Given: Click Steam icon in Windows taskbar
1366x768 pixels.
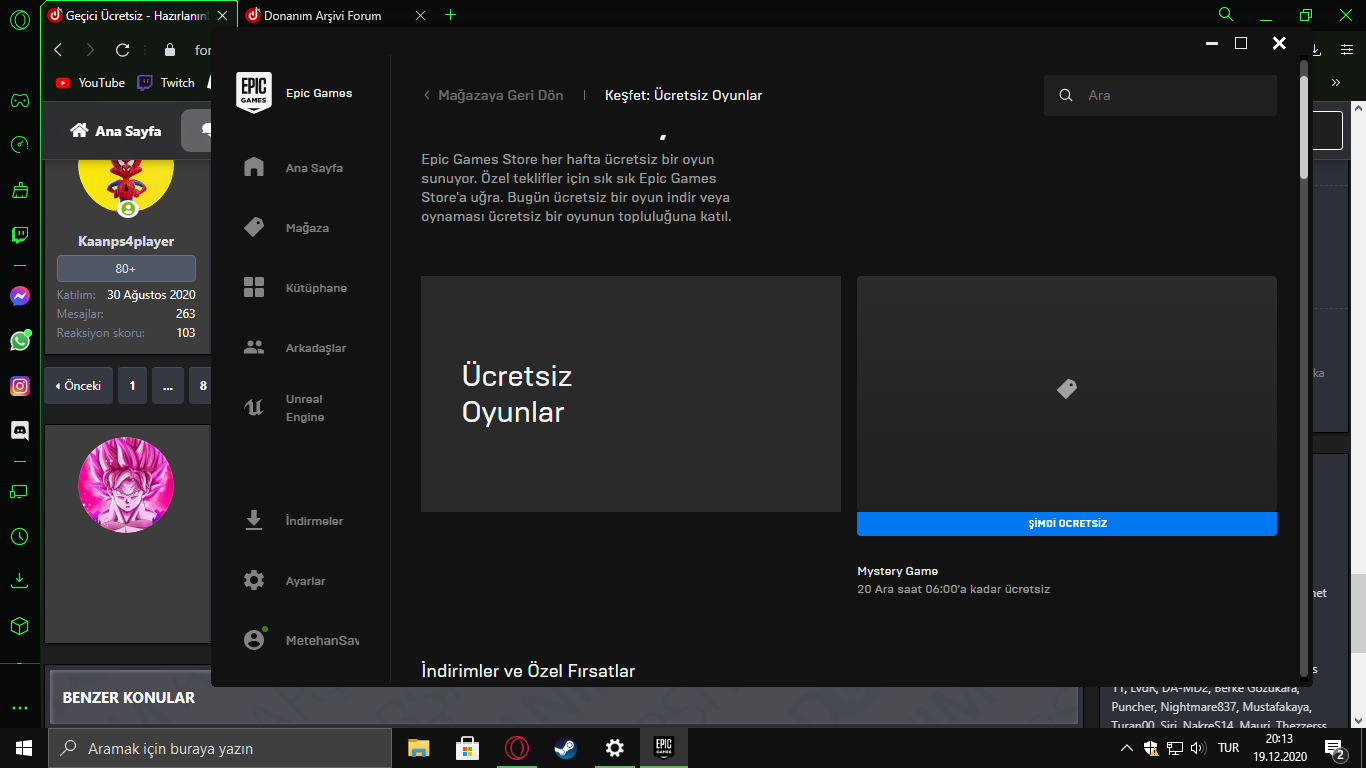Looking at the screenshot, I should click(566, 748).
